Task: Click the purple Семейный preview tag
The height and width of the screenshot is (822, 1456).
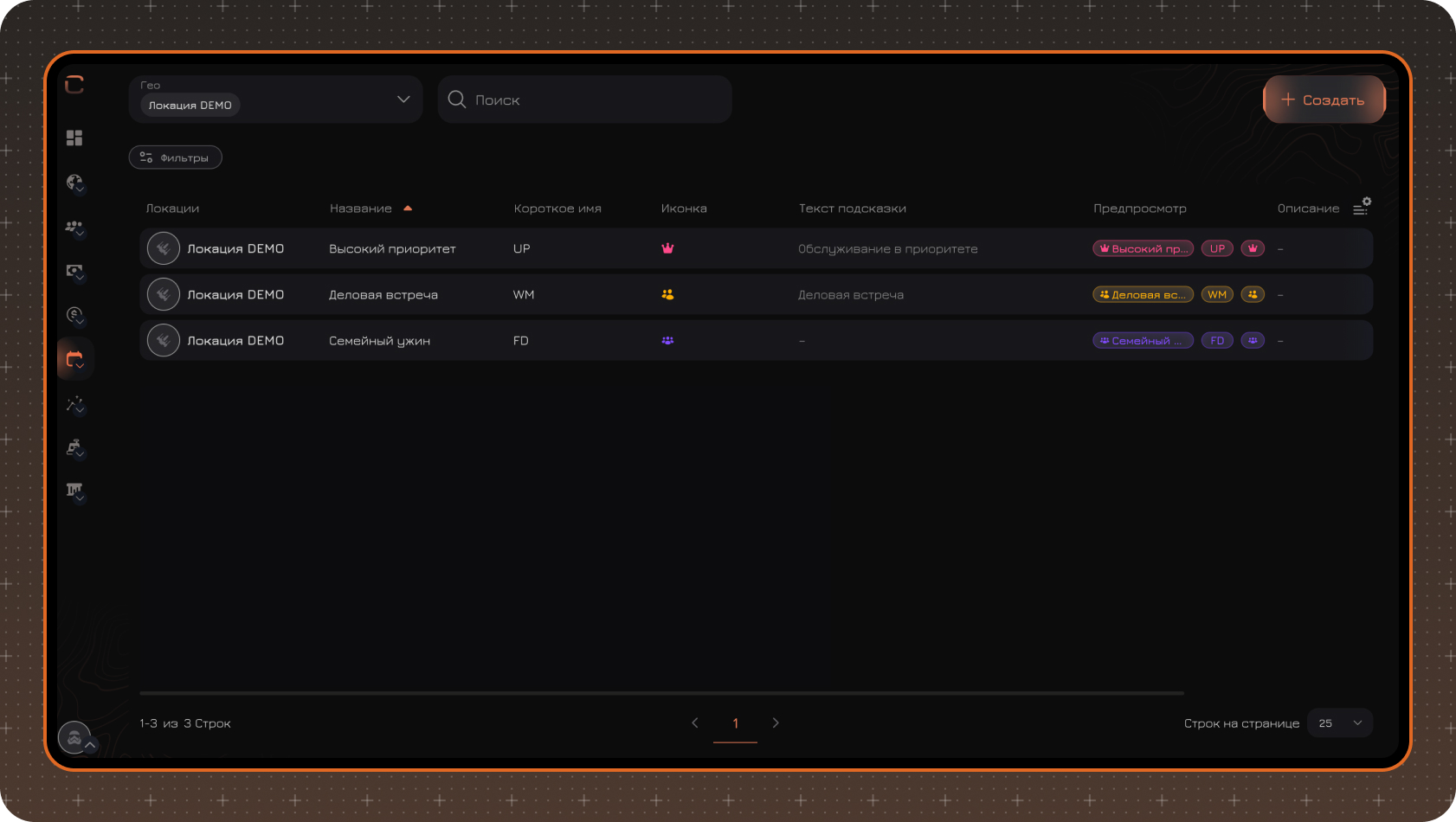Action: point(1144,340)
